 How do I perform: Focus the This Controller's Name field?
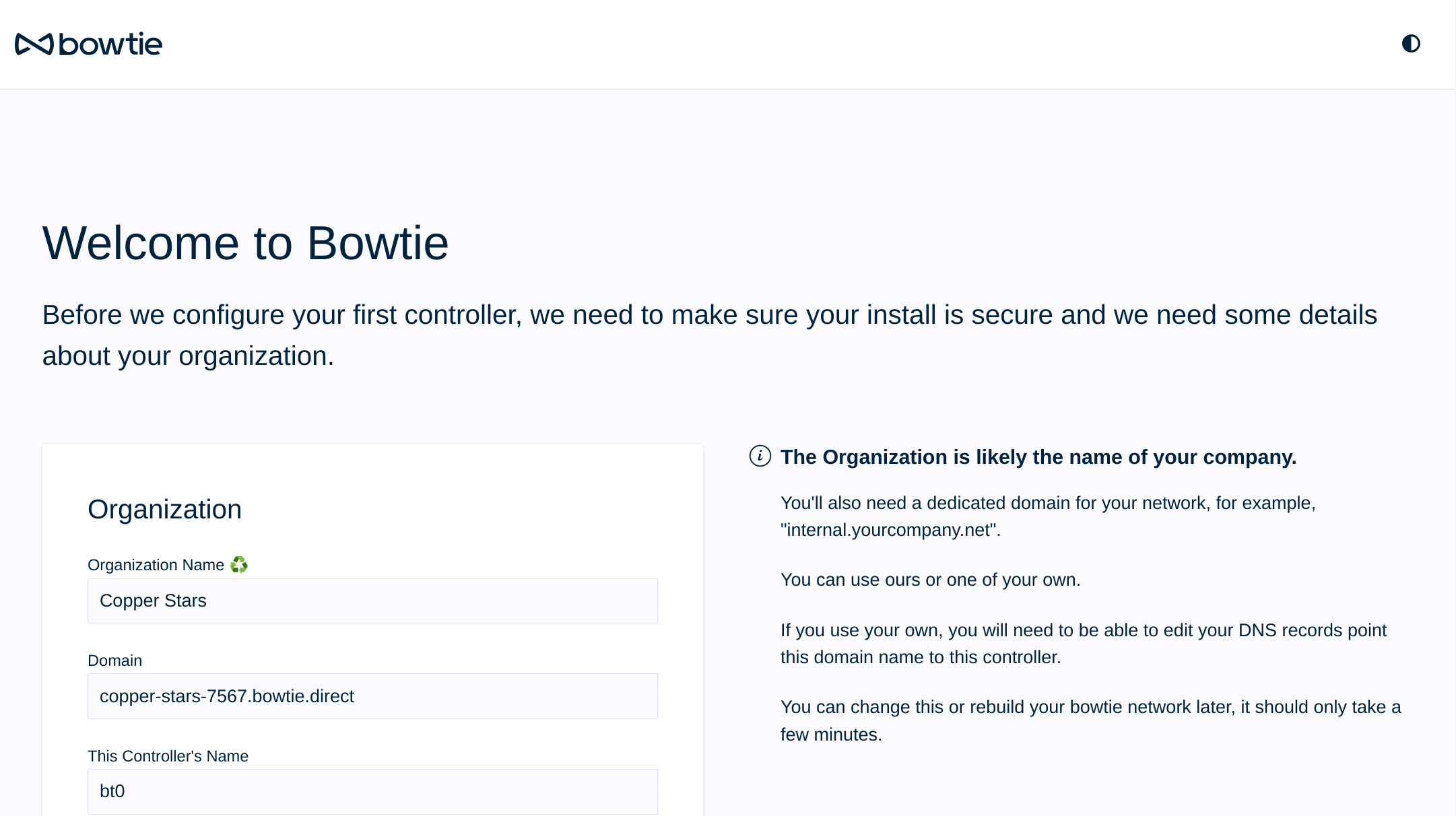[372, 791]
